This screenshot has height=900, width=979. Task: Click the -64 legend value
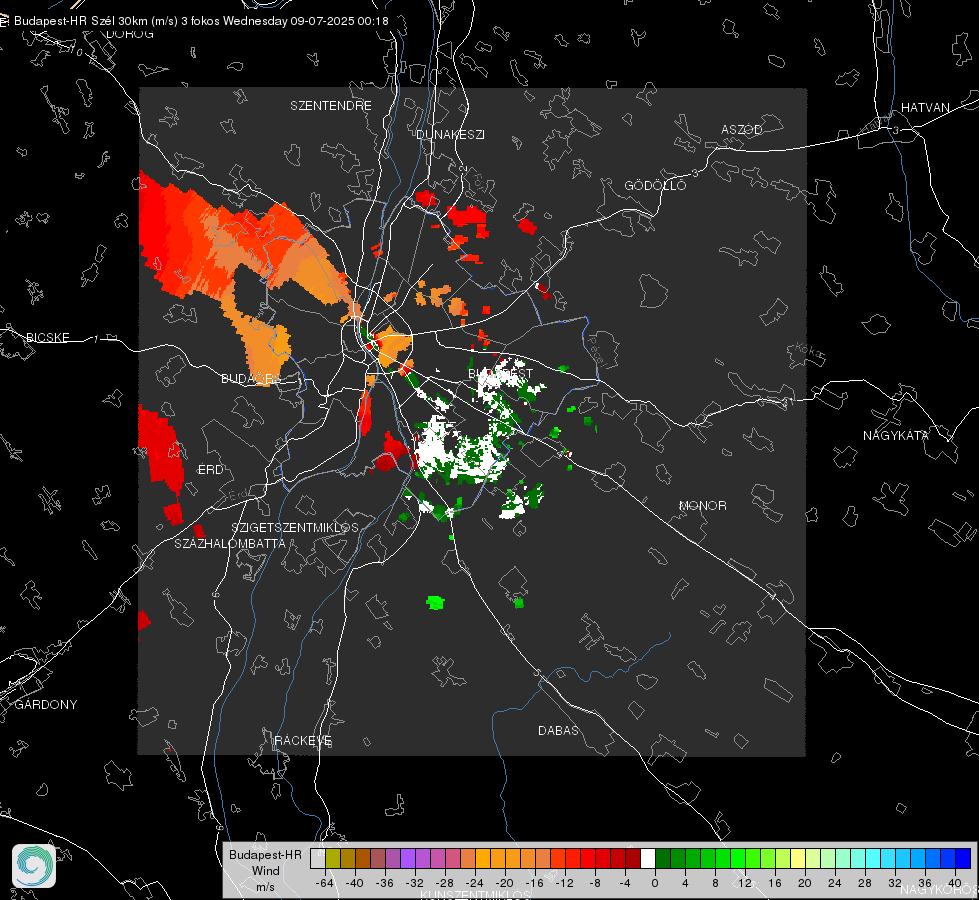point(325,883)
